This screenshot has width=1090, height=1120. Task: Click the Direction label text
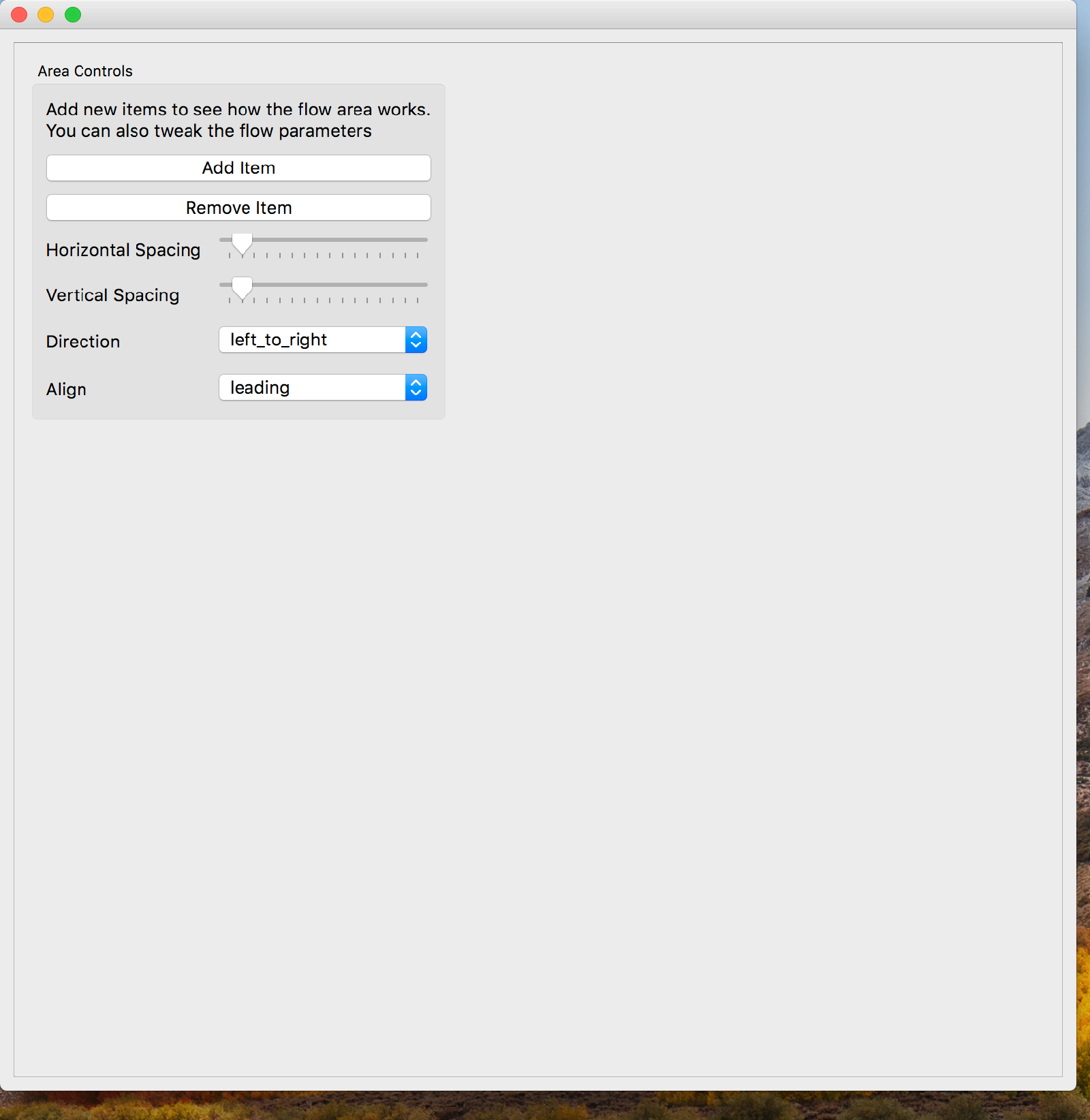pos(83,341)
